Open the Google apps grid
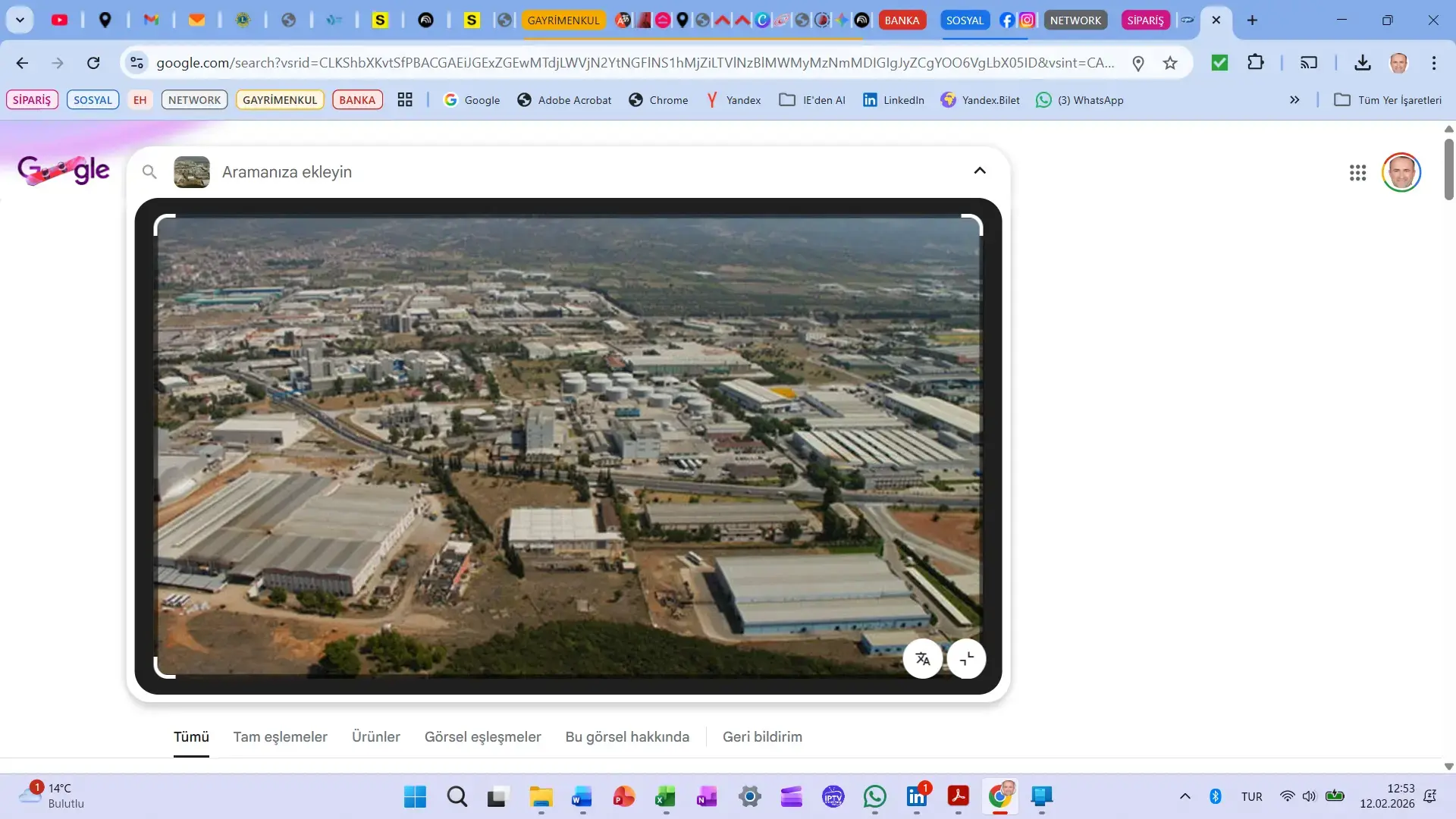This screenshot has height=819, width=1456. click(1357, 173)
